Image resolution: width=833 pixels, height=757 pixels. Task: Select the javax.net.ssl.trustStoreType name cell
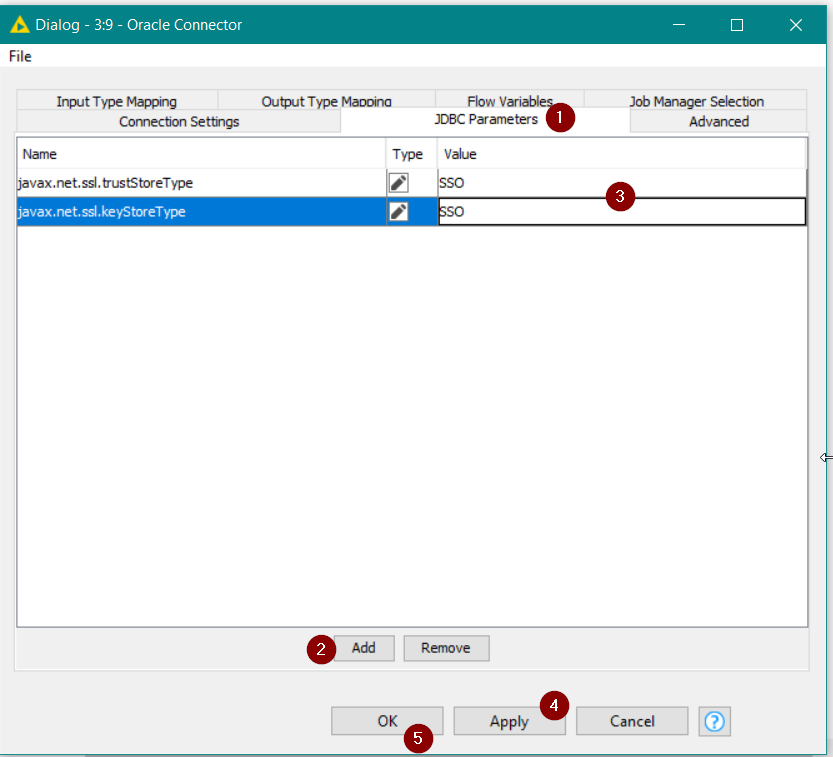200,183
